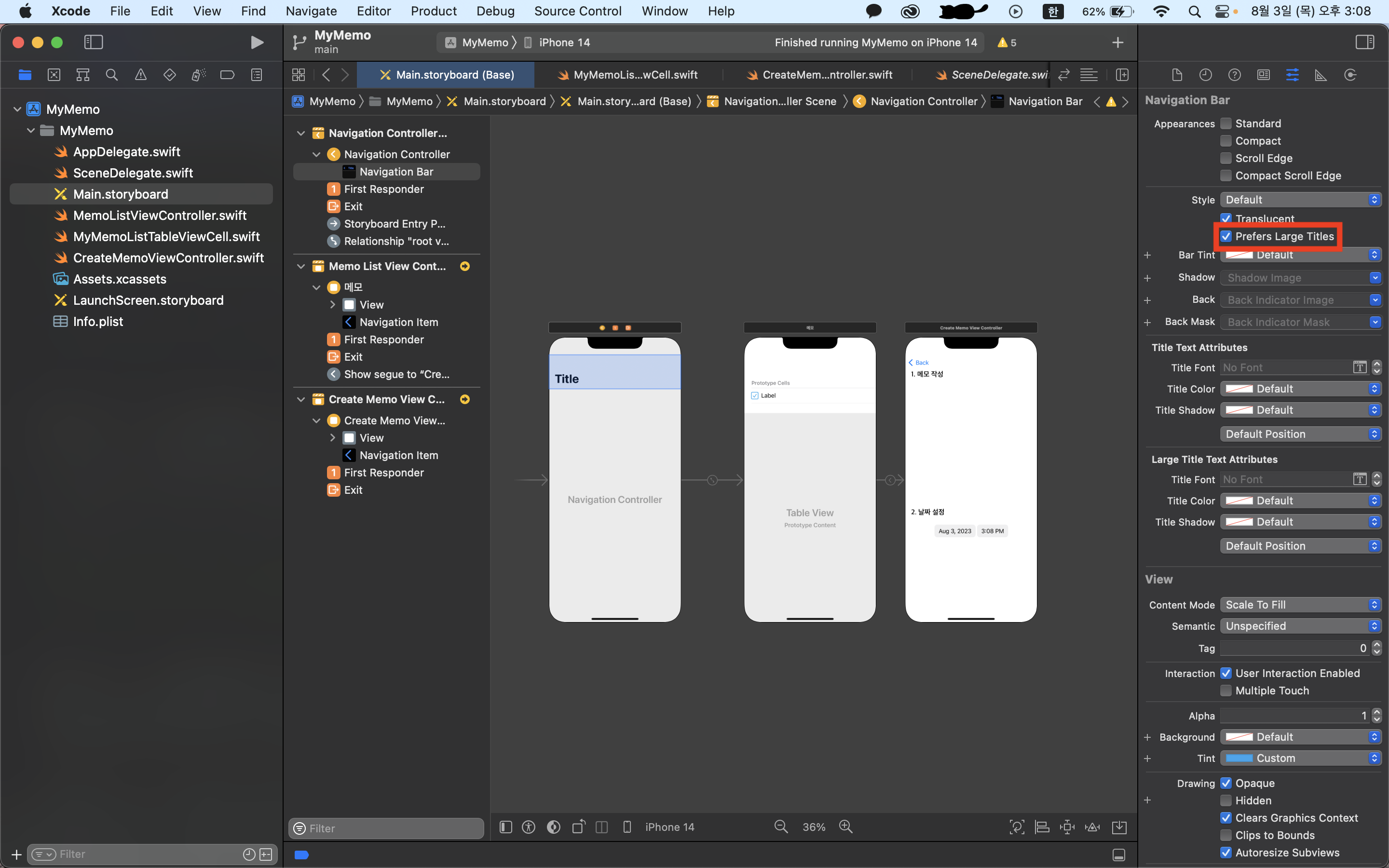Open the Style dropdown
This screenshot has width=1389, height=868.
coord(1301,200)
